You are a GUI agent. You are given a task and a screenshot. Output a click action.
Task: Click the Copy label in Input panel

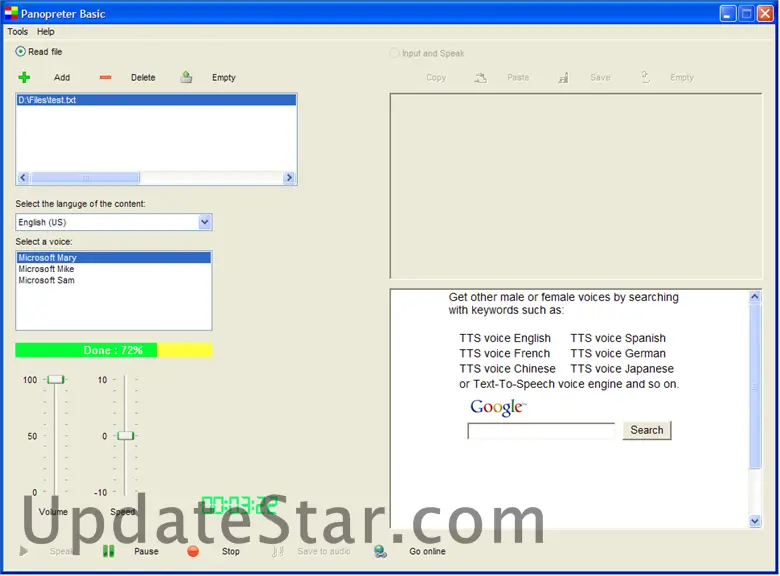tap(436, 78)
